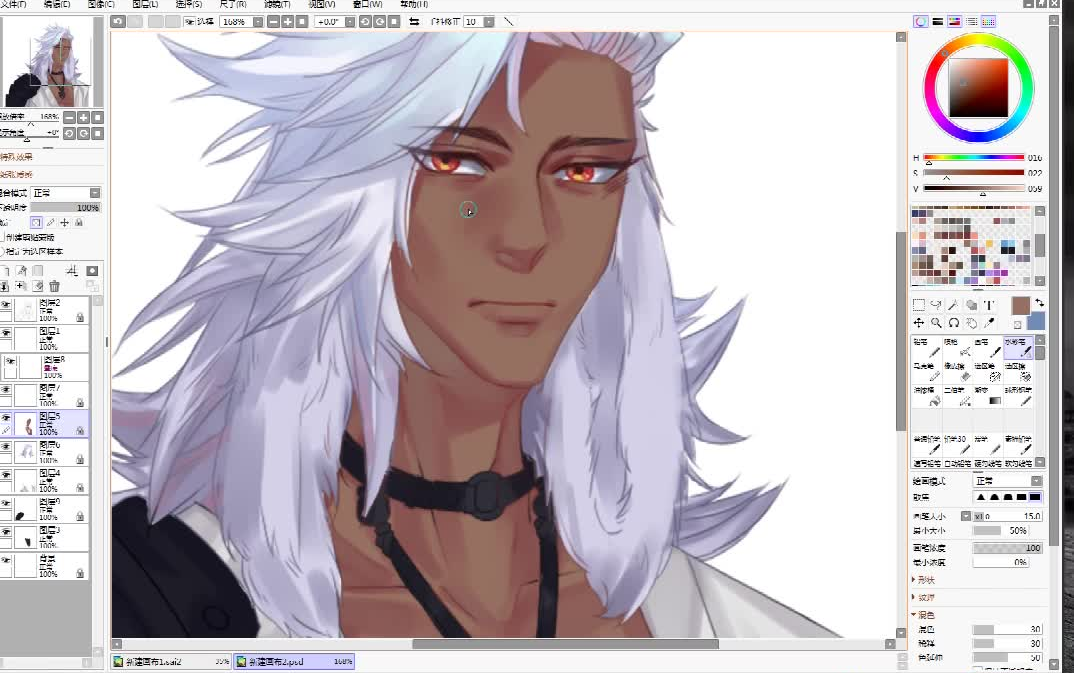Select the text tool
Screen dimensions: 1074x673
pos(989,305)
